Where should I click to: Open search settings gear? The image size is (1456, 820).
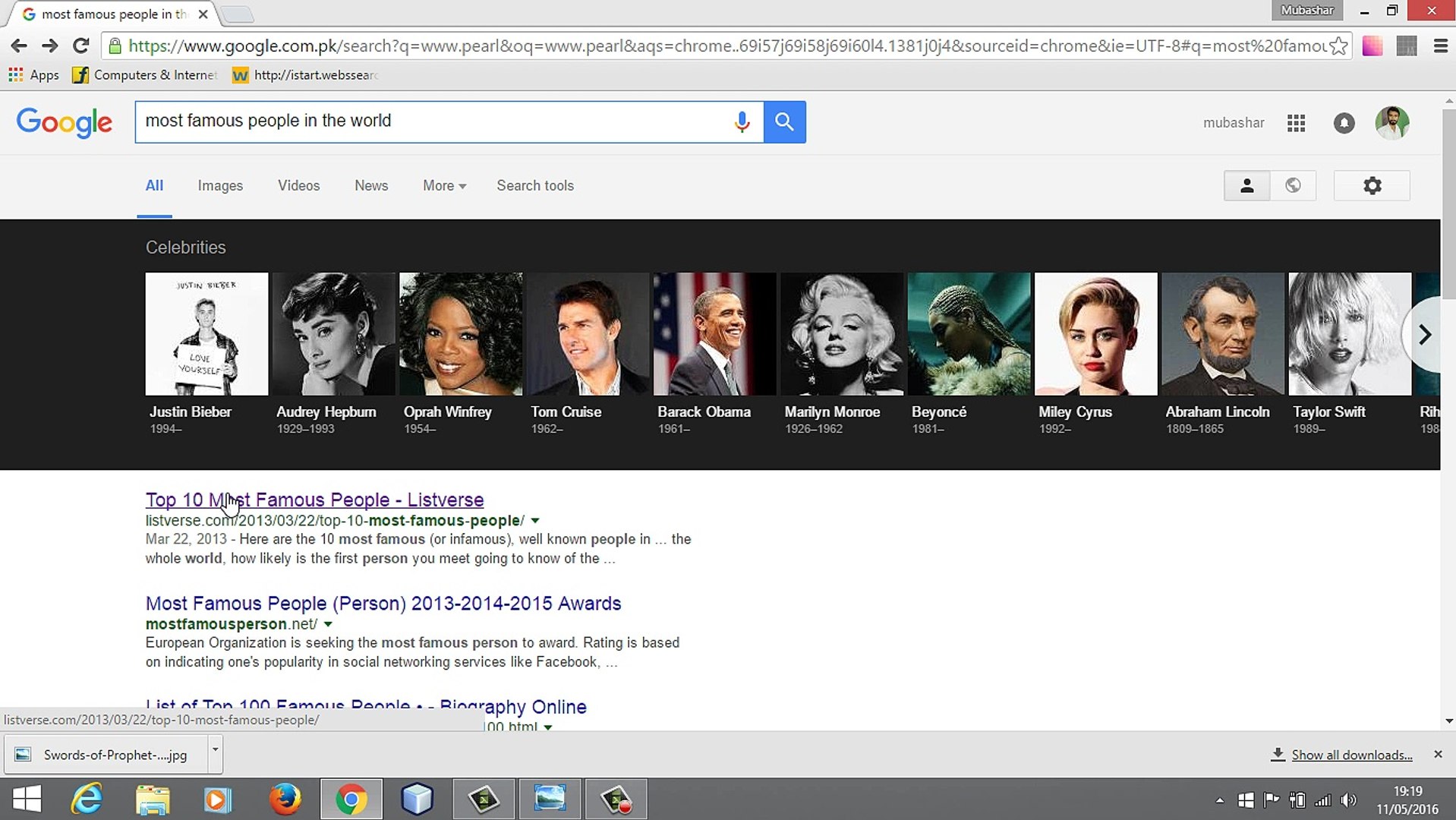click(x=1372, y=185)
